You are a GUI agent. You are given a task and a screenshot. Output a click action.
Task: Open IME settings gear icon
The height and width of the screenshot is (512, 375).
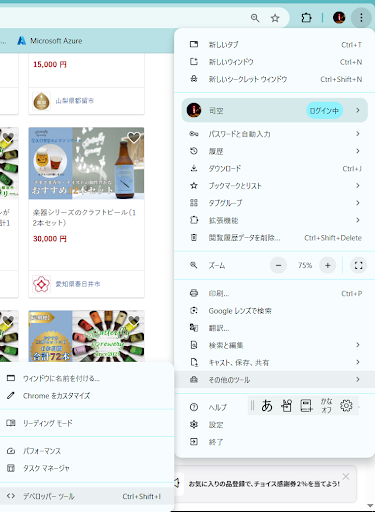tap(346, 406)
